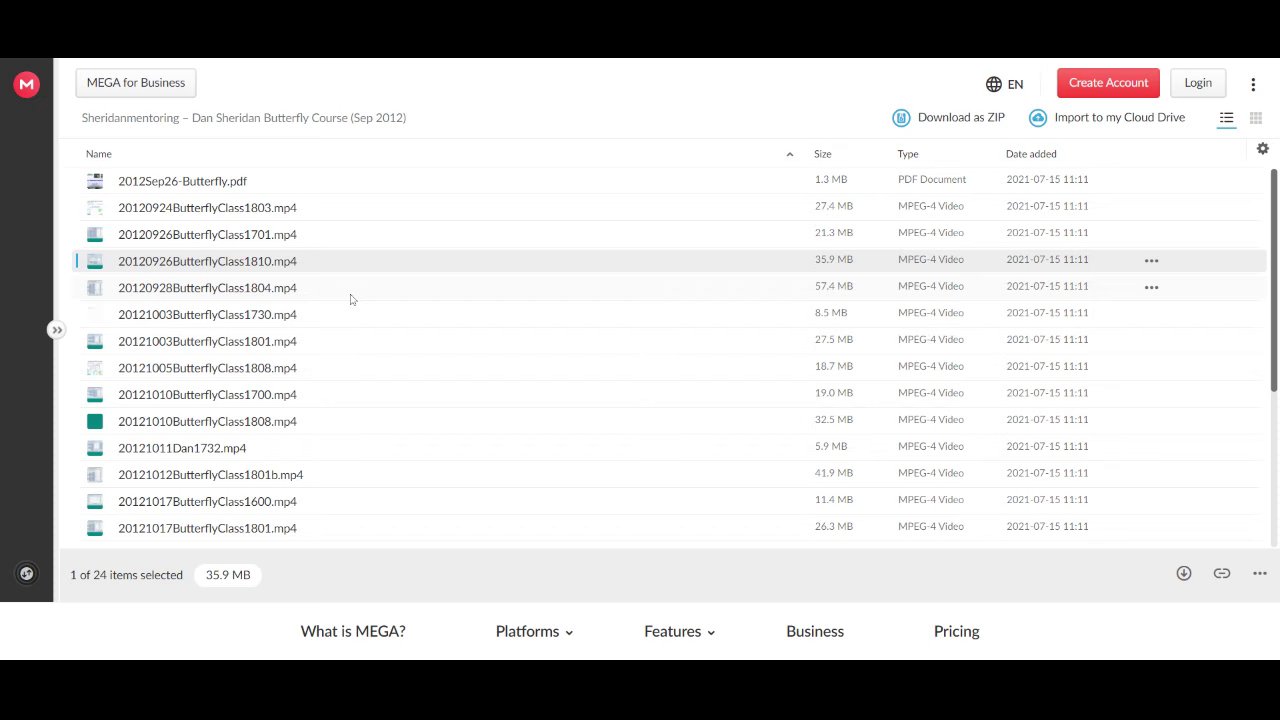Click thumbnail icon of 20120926ButterflyClass1701.mp4
The image size is (1280, 720).
[95, 234]
